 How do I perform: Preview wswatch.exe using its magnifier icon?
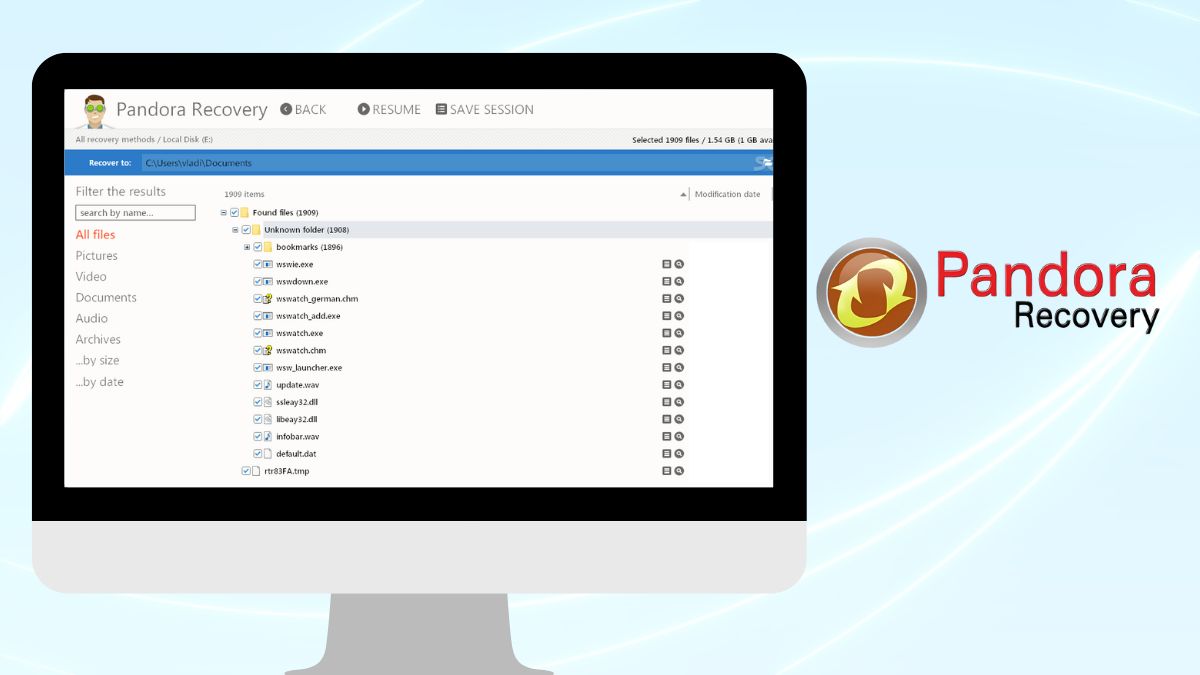(679, 333)
